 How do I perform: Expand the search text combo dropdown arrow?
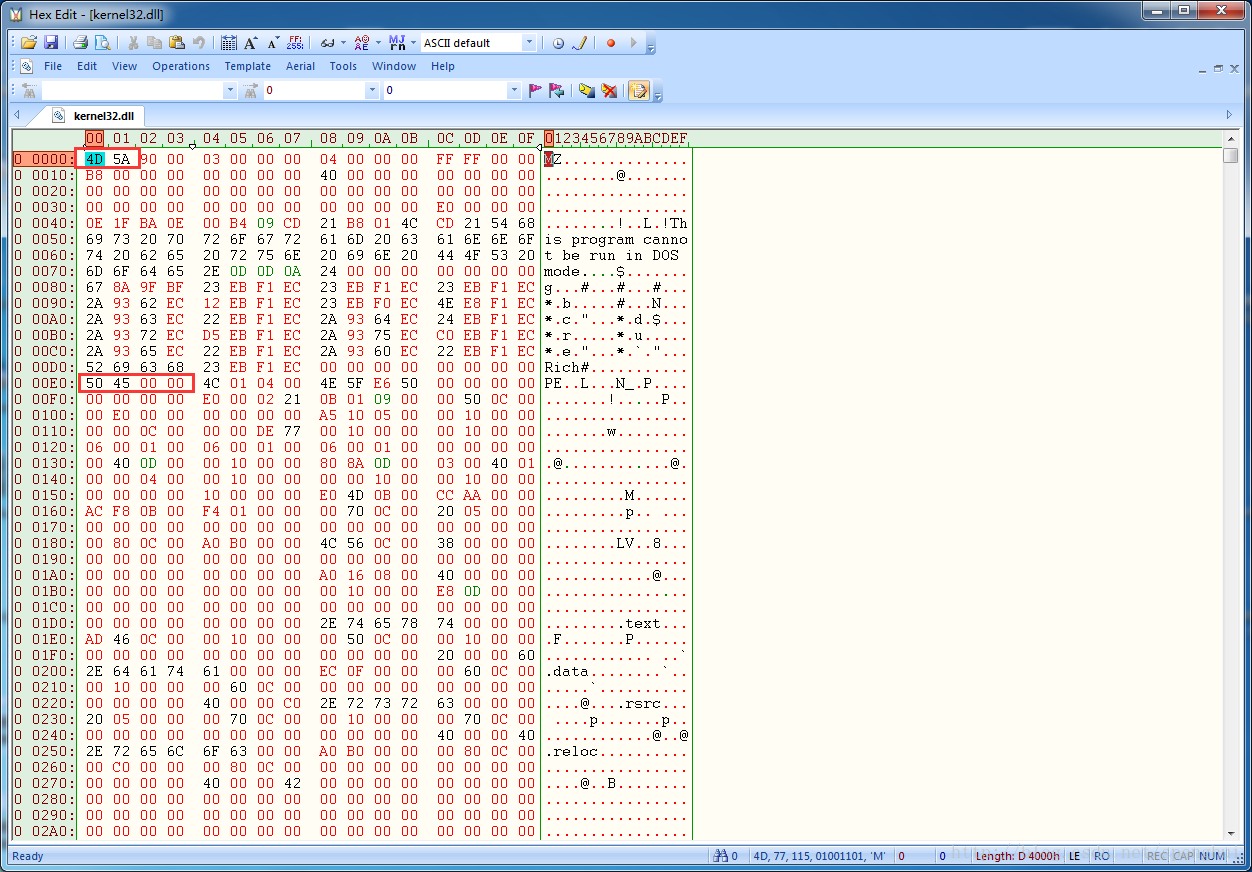tap(230, 90)
